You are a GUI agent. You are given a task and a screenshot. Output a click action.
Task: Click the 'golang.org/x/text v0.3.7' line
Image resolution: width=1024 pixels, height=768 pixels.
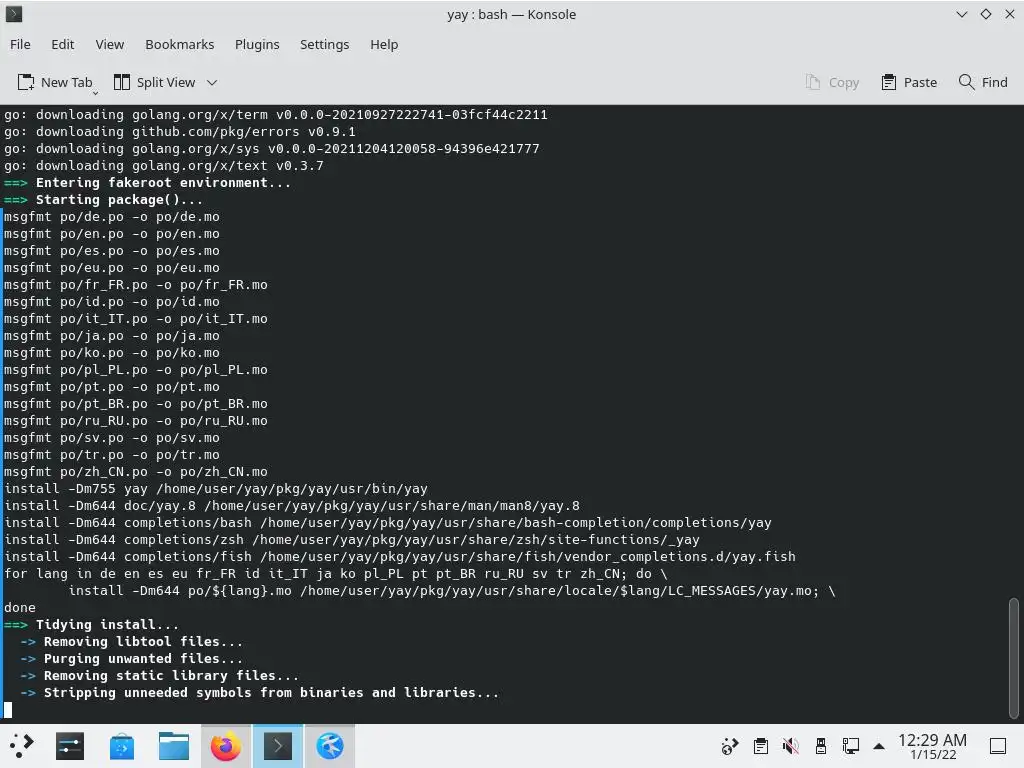(x=163, y=166)
